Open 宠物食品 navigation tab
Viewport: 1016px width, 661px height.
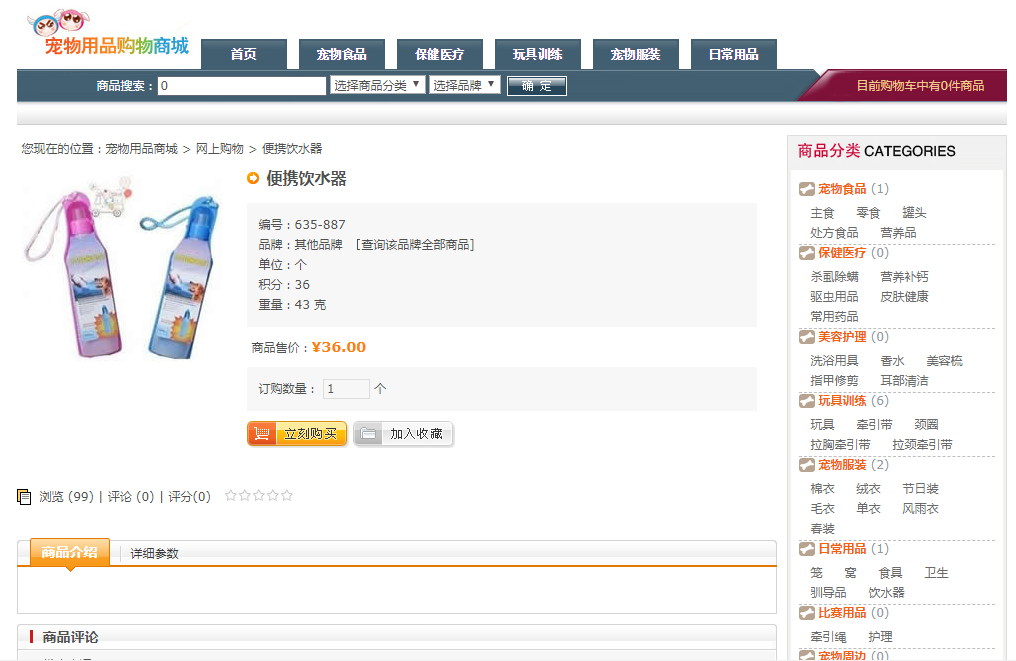(x=341, y=54)
